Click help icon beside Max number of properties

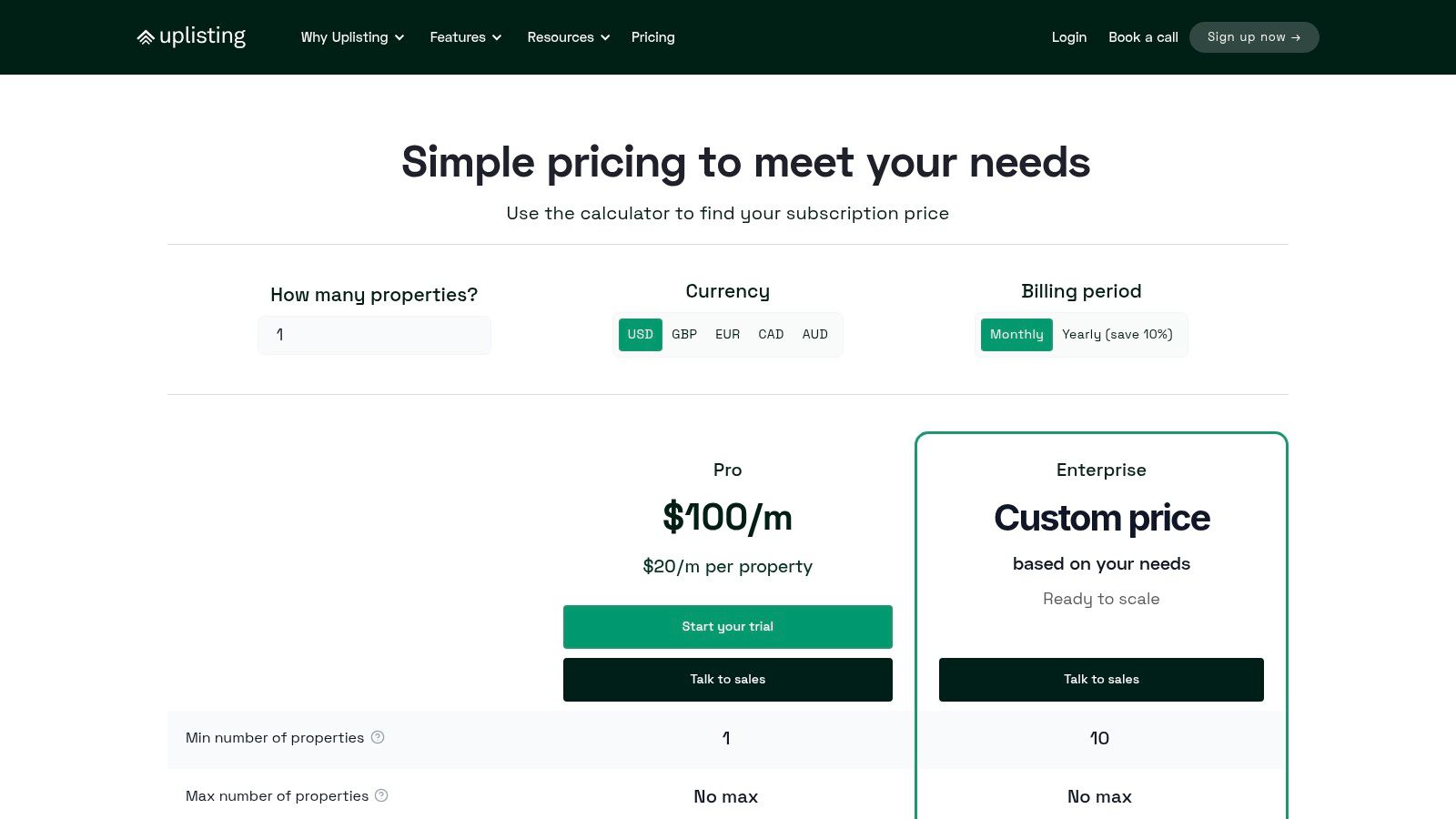[381, 795]
